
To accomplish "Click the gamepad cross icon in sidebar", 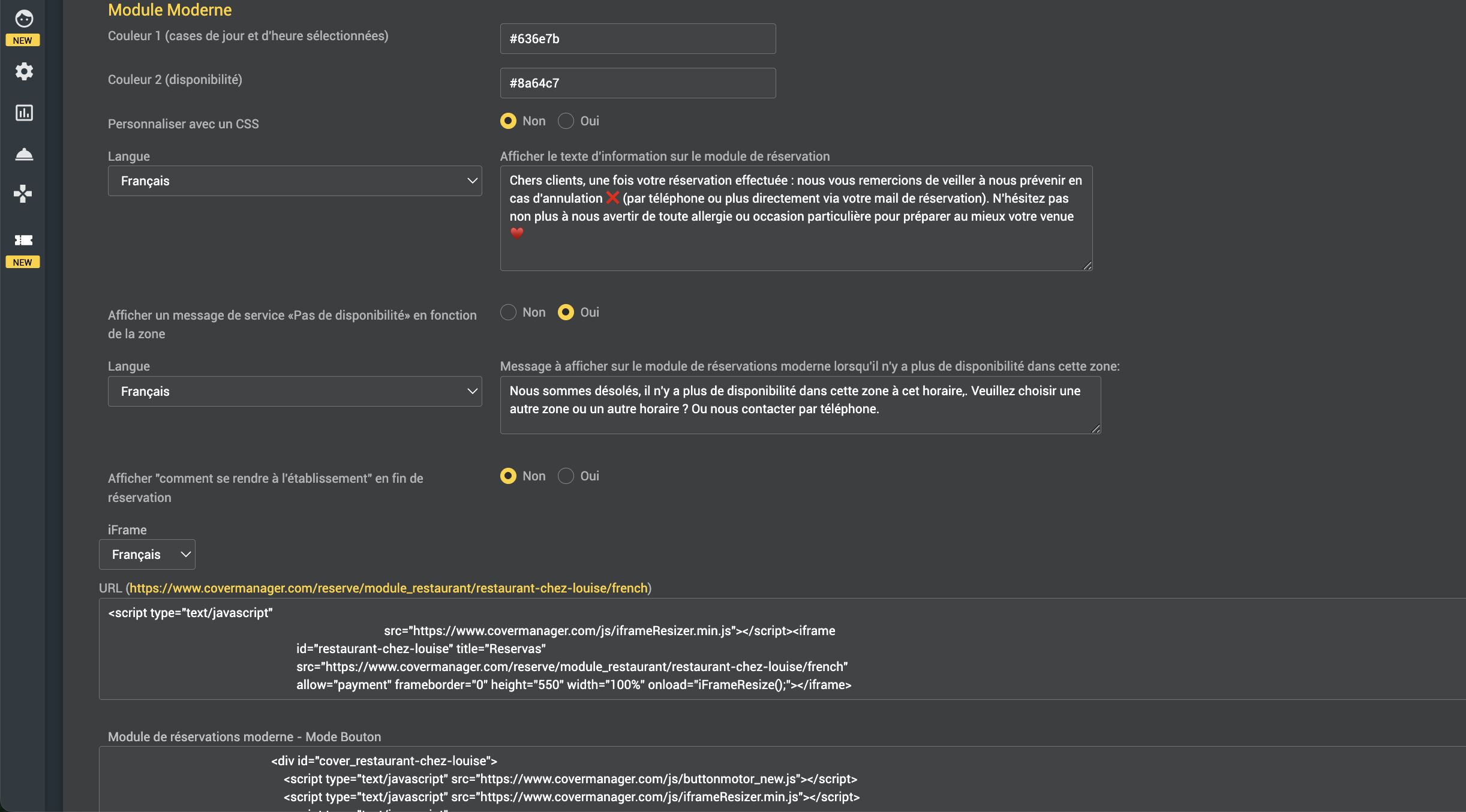I will (x=23, y=194).
